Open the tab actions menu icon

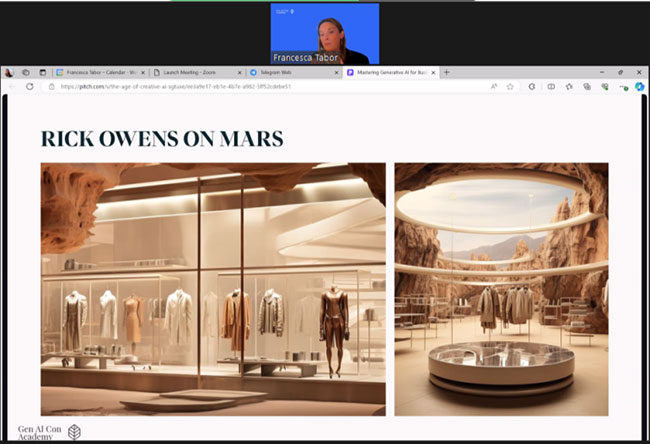pyautogui.click(x=43, y=73)
